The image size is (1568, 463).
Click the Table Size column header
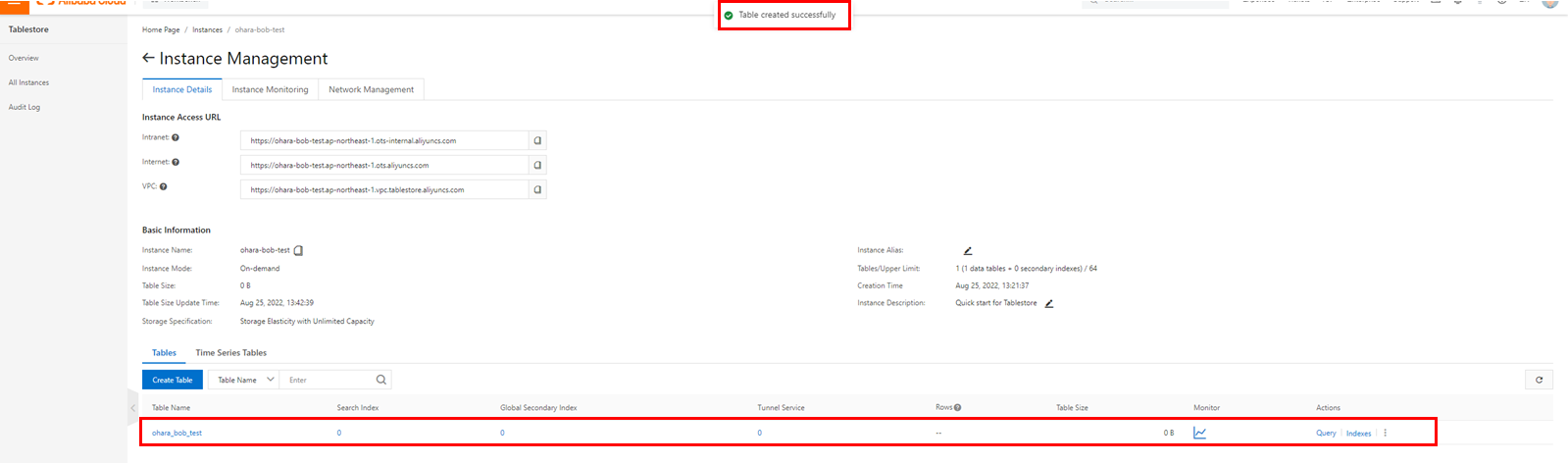click(x=1072, y=407)
